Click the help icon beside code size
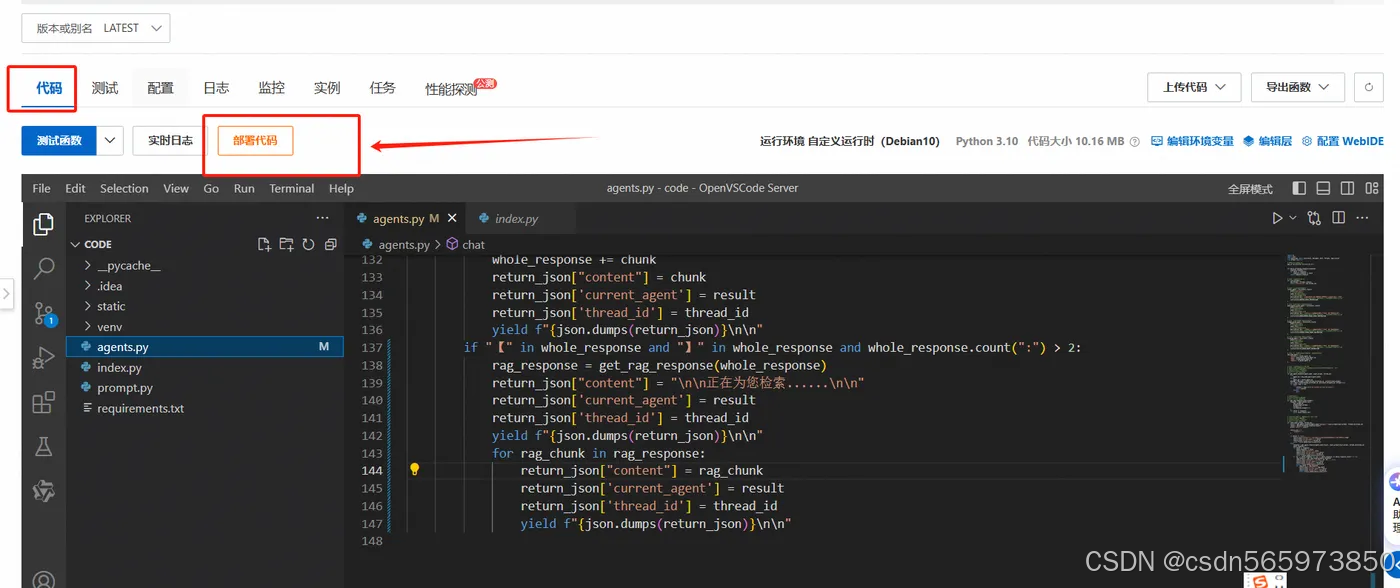Viewport: 1400px width, 588px height. pyautogui.click(x=1134, y=142)
